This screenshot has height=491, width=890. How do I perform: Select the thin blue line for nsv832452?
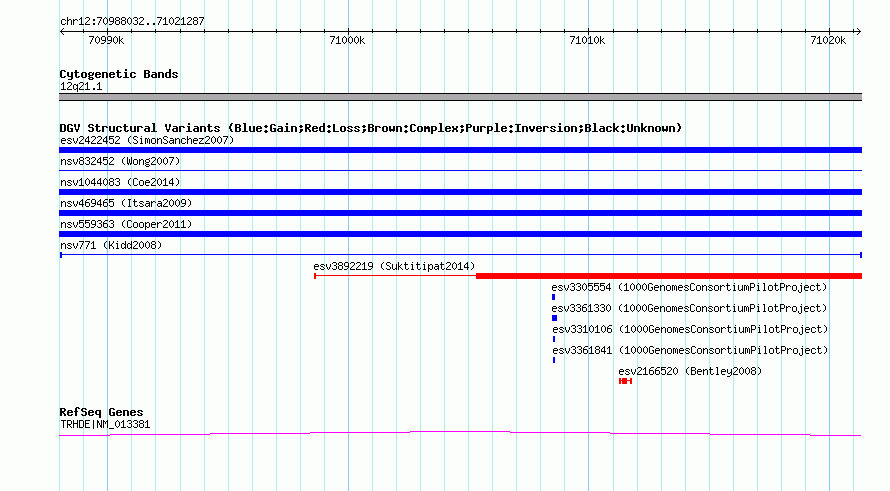tap(460, 170)
